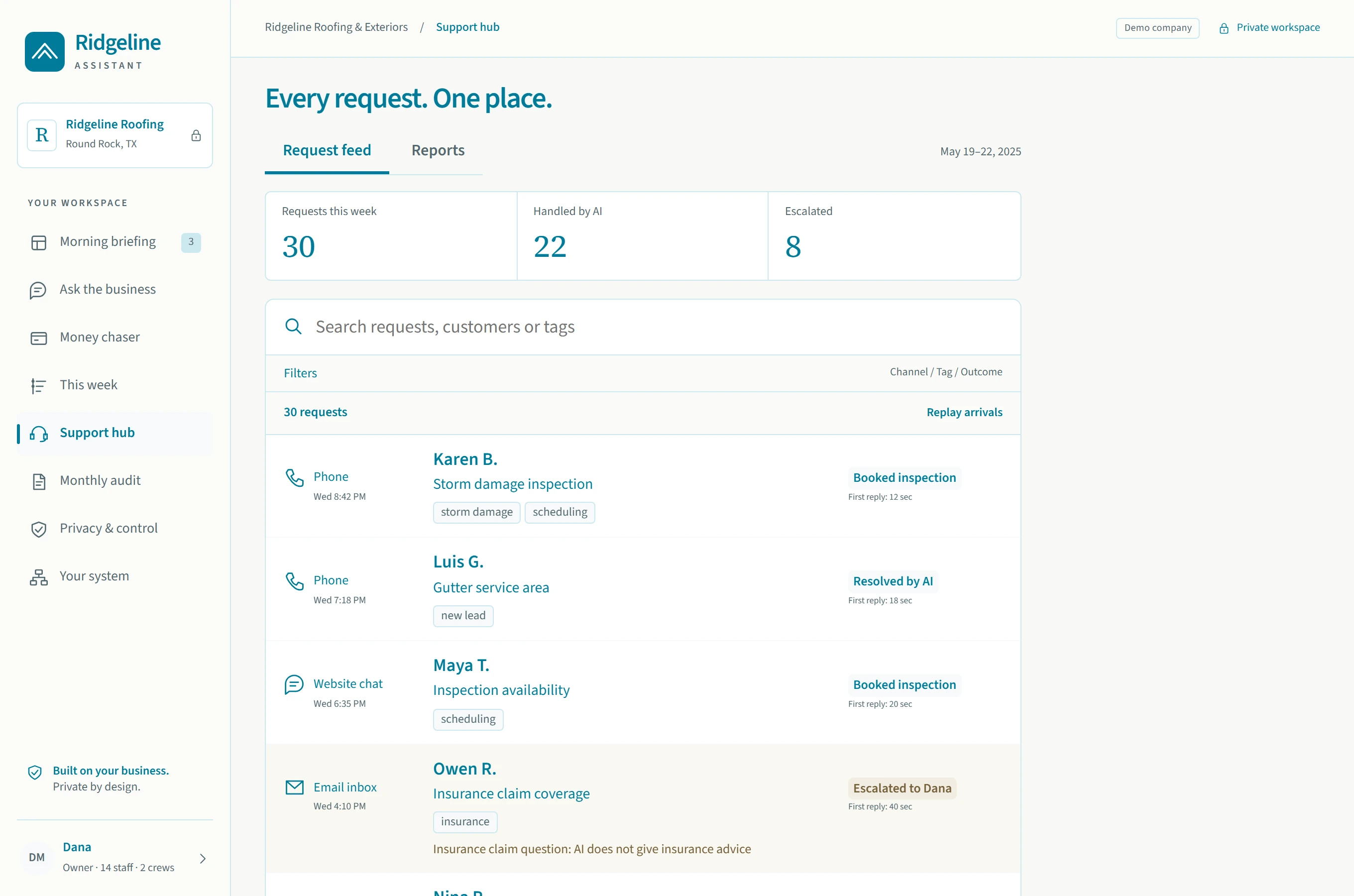Open Ask the business in the sidebar

(x=115, y=290)
